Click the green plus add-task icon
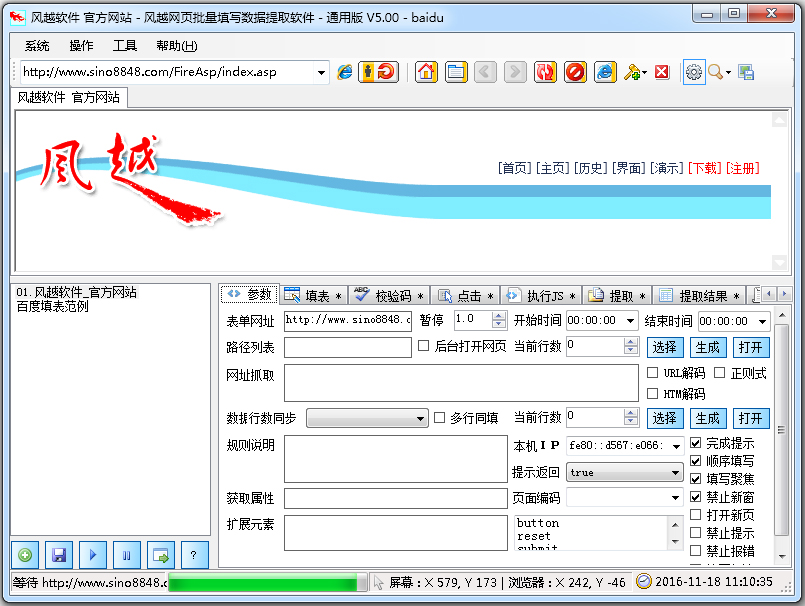Viewport: 805px width, 606px height. [25, 555]
